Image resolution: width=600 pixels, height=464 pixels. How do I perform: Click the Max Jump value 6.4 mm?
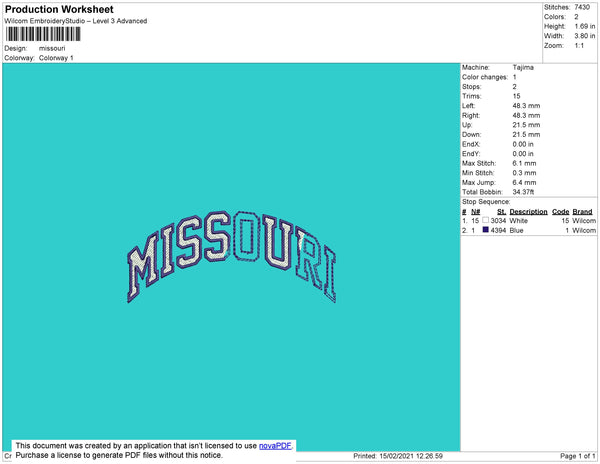click(524, 182)
